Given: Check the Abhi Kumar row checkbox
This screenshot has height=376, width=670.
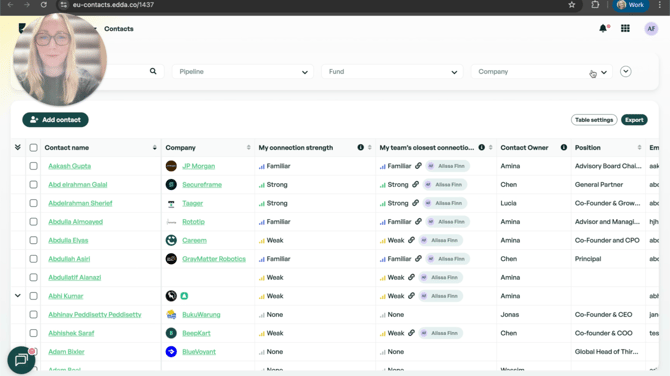Looking at the screenshot, I should point(33,296).
